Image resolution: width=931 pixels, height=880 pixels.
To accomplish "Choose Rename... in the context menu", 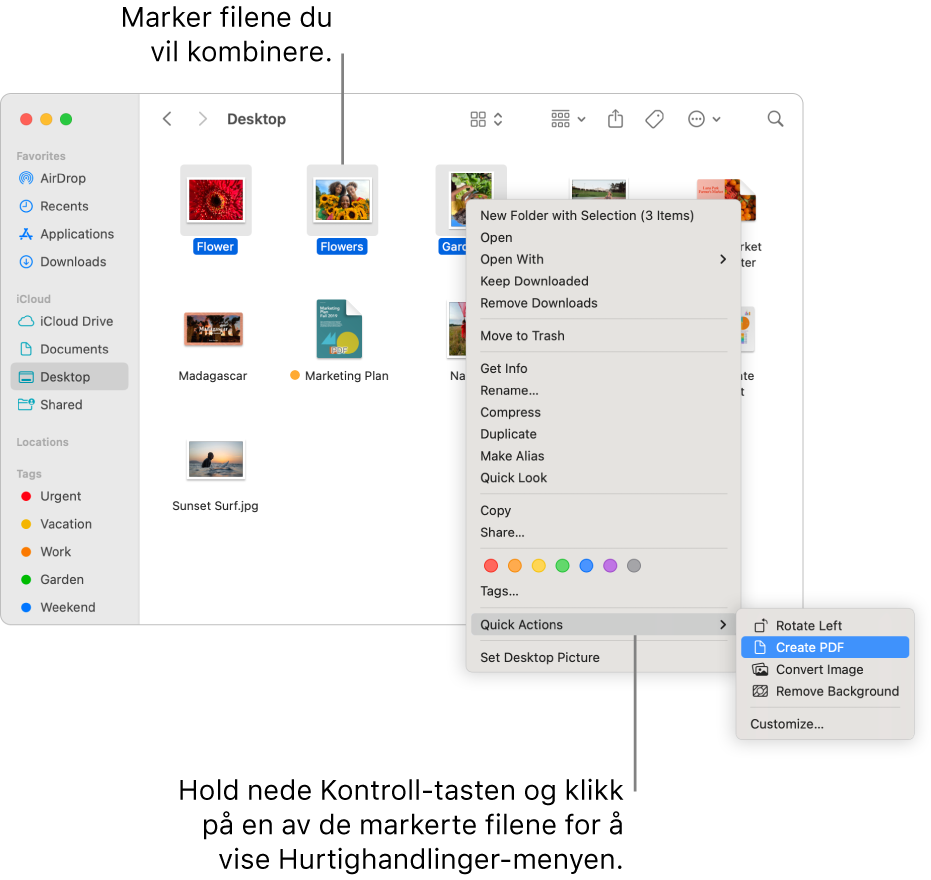I will (603, 391).
